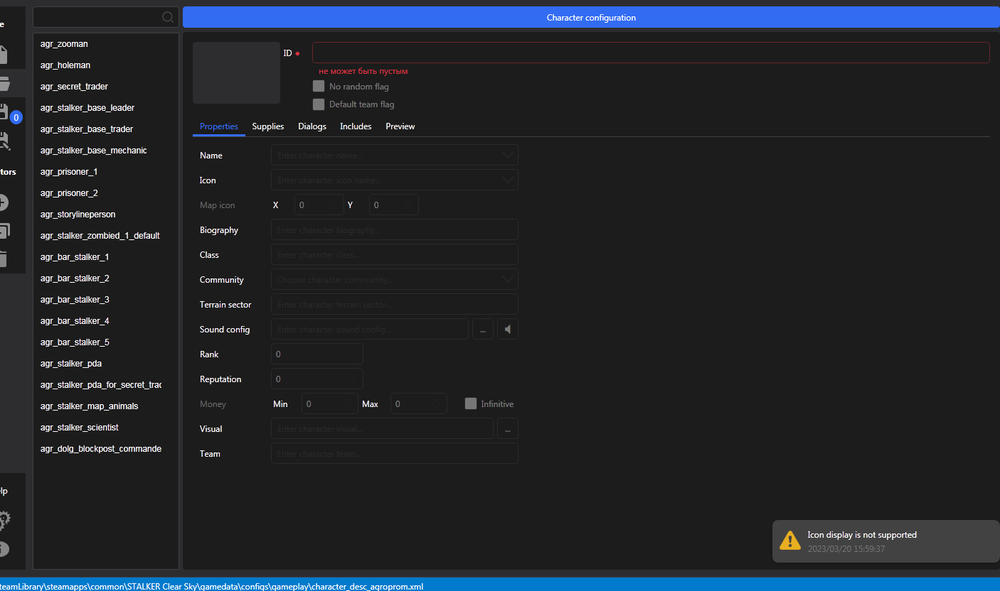Click the new file icon in sidebar
Image resolution: width=1000 pixels, height=591 pixels.
tap(5, 53)
